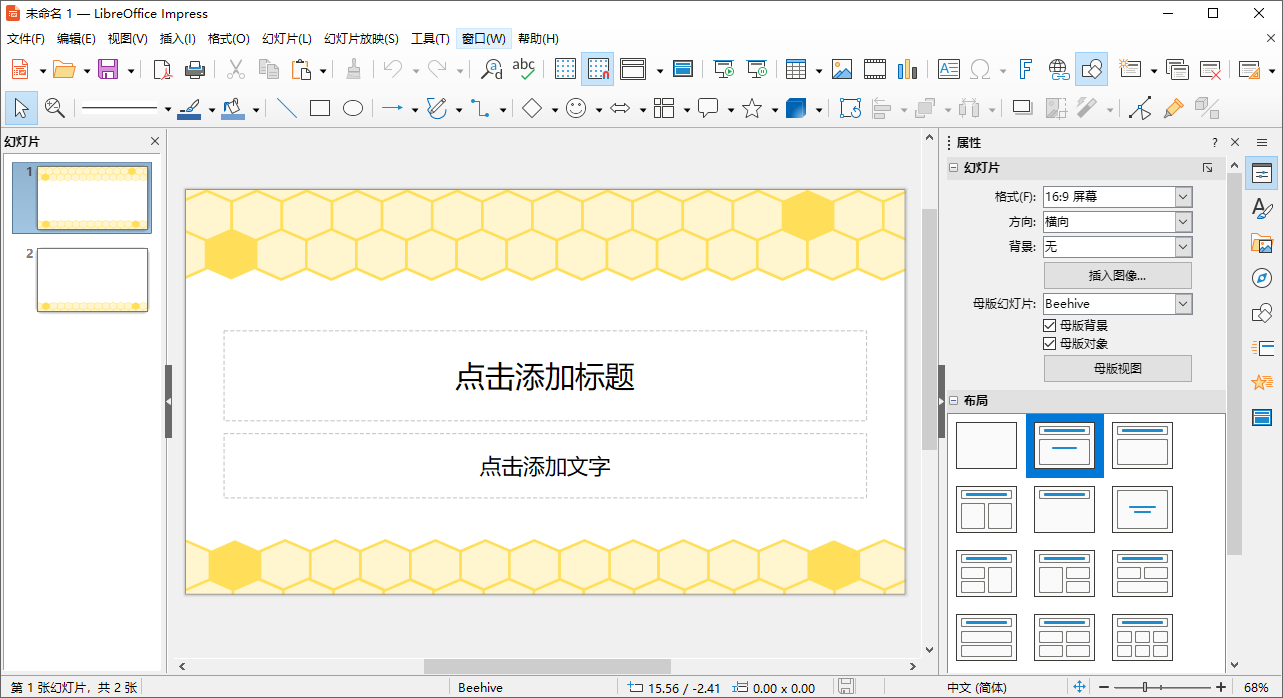Select the Zoom tool
1283x698 pixels.
tap(54, 107)
